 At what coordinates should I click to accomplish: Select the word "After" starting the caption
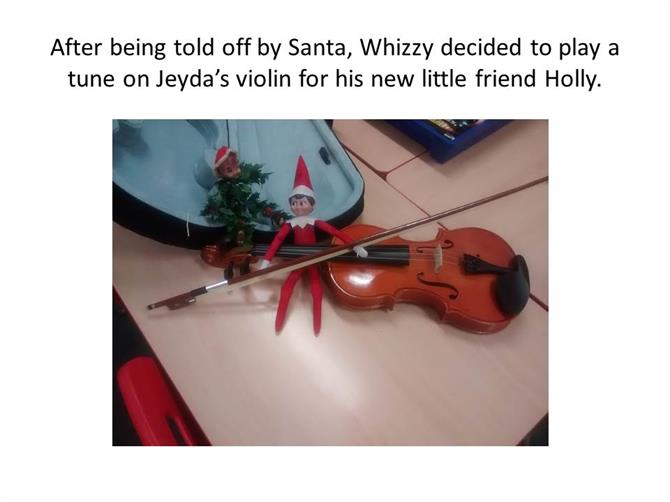[77, 48]
